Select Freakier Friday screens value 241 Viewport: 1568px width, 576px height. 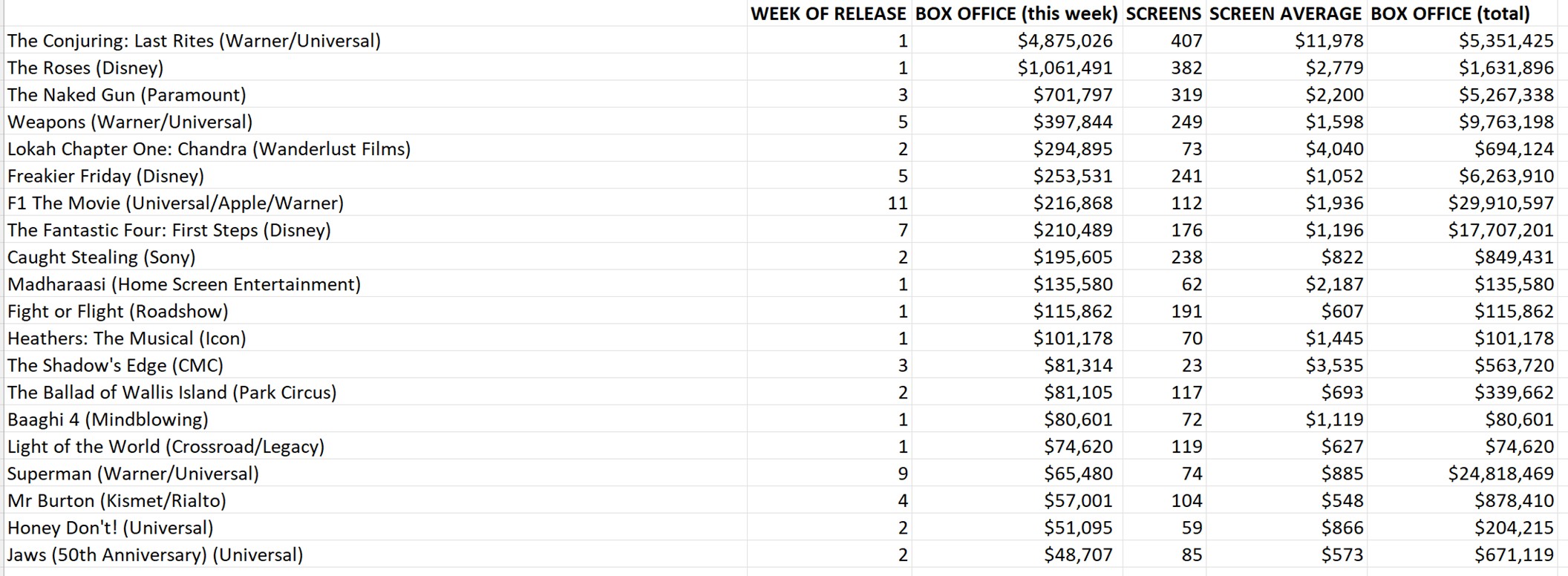tap(1186, 176)
